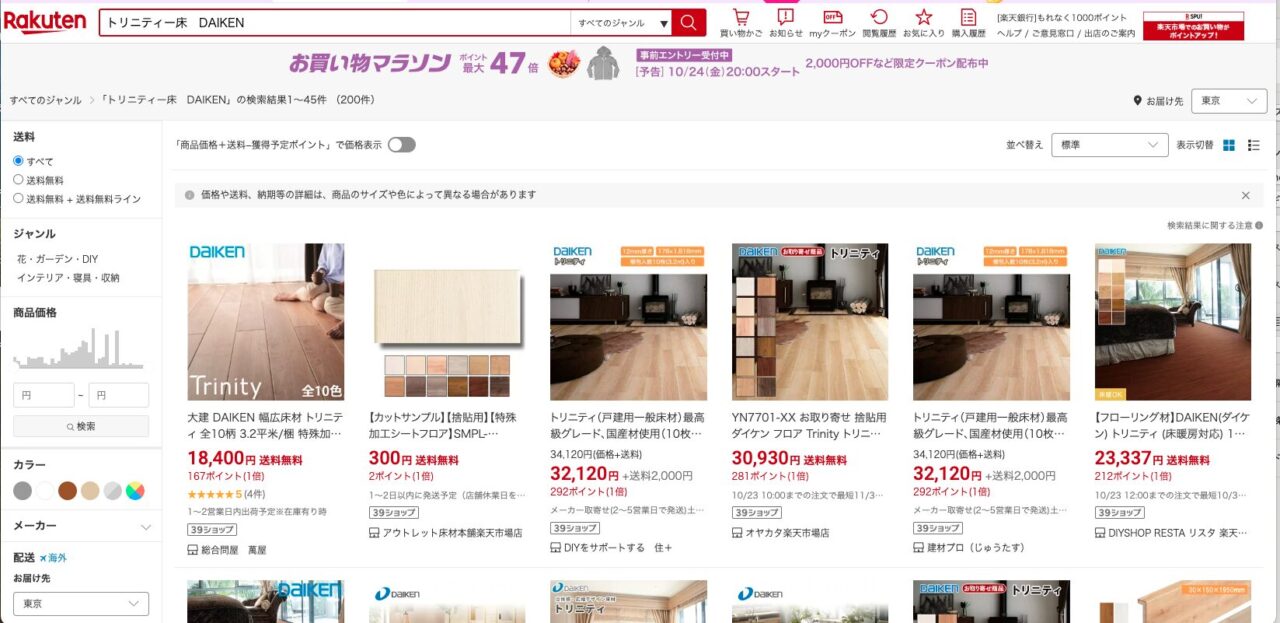The width and height of the screenshot is (1280, 623).
Task: Click the red search magnifier button
Action: click(688, 23)
